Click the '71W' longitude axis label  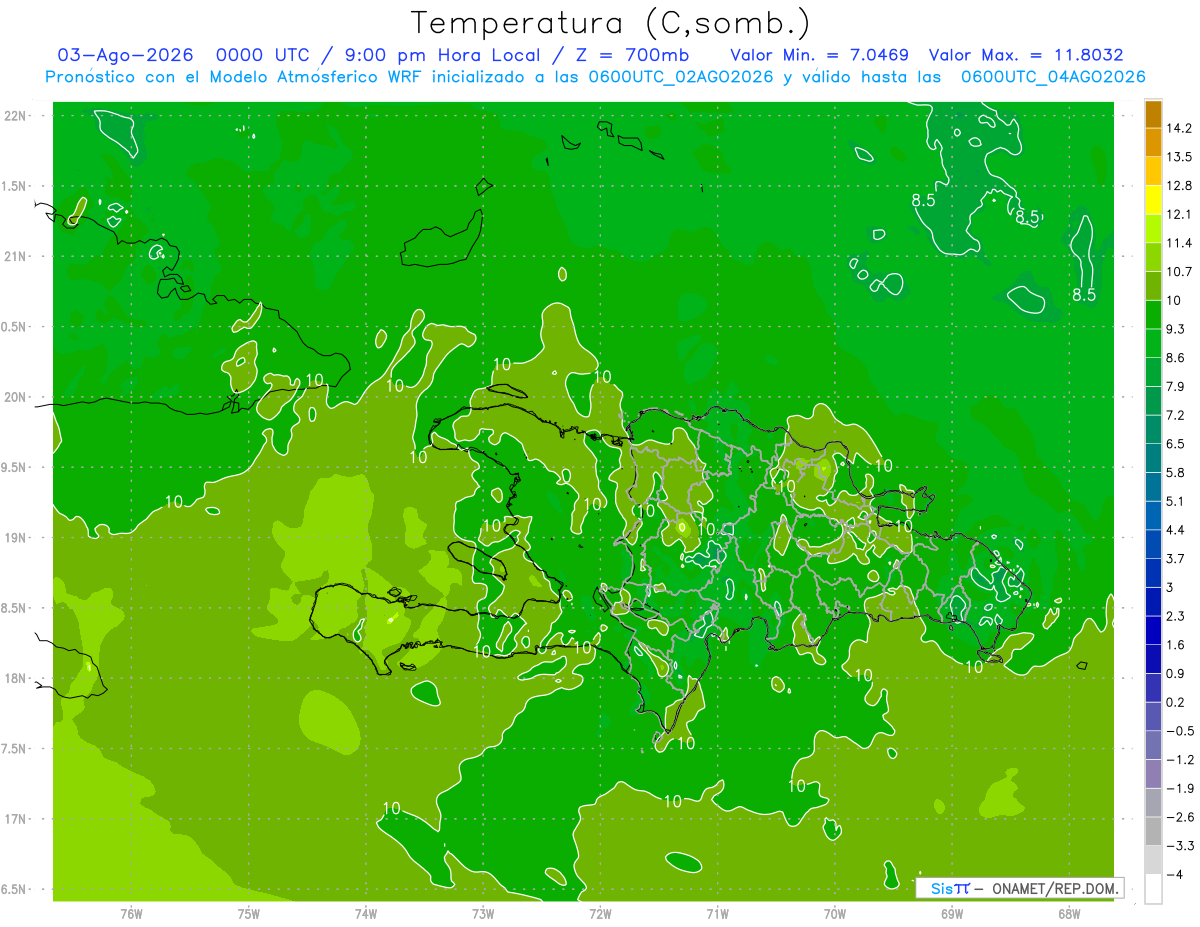tap(717, 913)
